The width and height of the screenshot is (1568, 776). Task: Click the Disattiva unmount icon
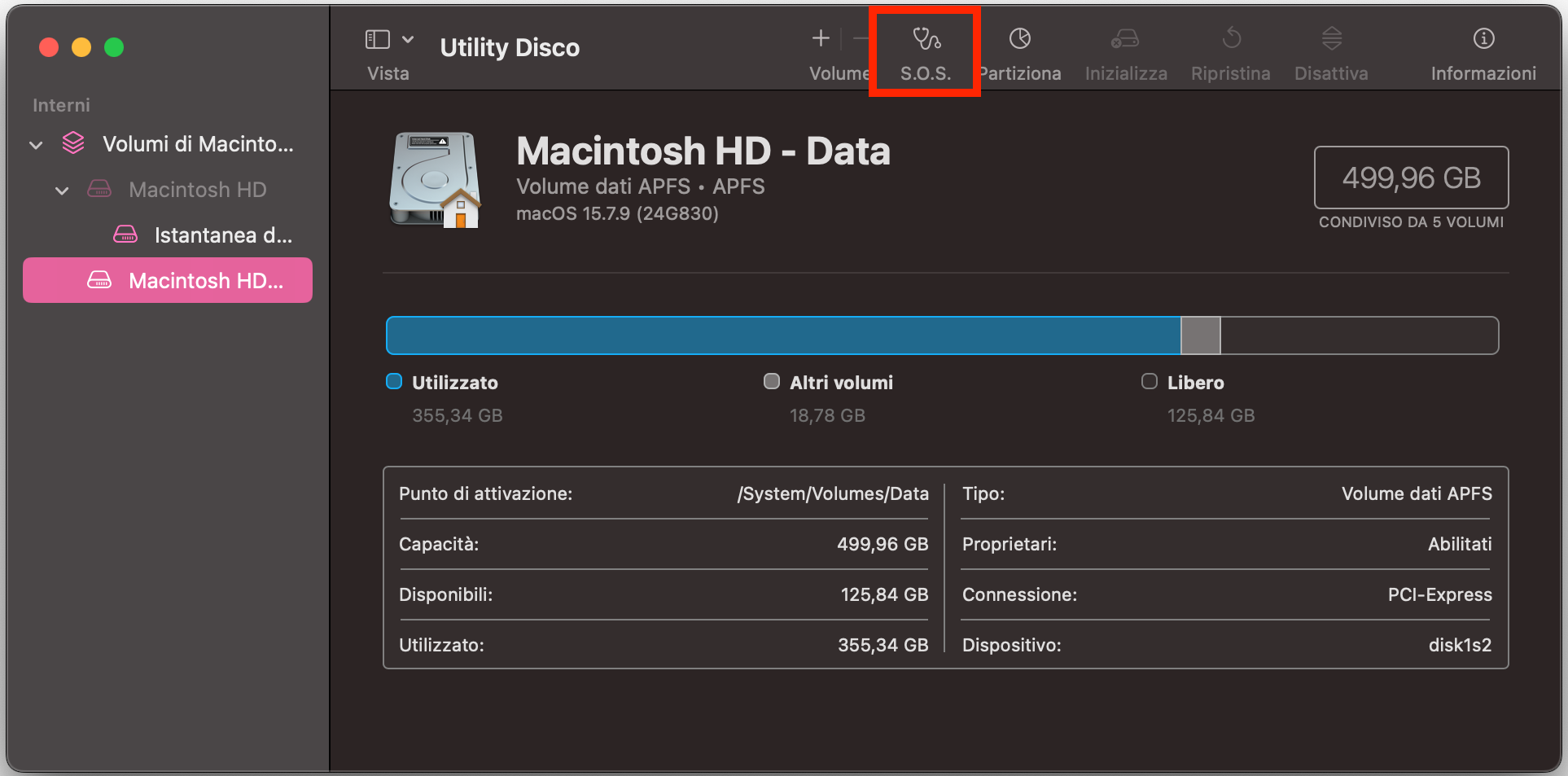click(x=1332, y=38)
